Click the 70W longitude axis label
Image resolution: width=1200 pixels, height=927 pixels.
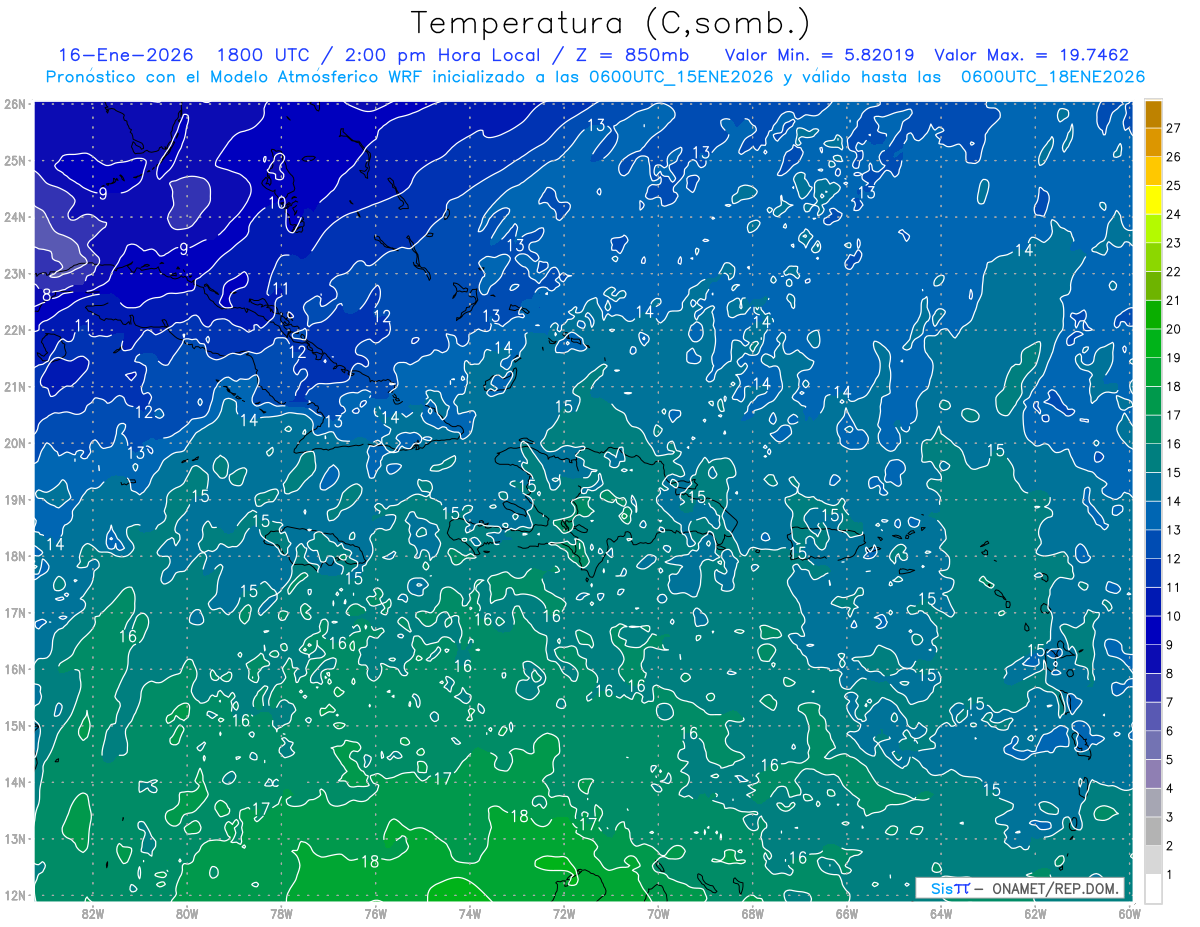(x=658, y=913)
